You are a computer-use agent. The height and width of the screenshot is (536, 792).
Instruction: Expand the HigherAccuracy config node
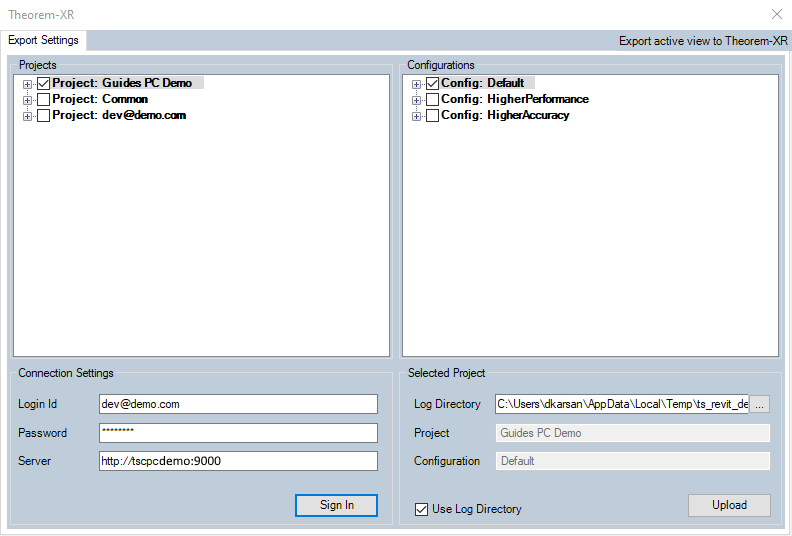pyautogui.click(x=417, y=116)
